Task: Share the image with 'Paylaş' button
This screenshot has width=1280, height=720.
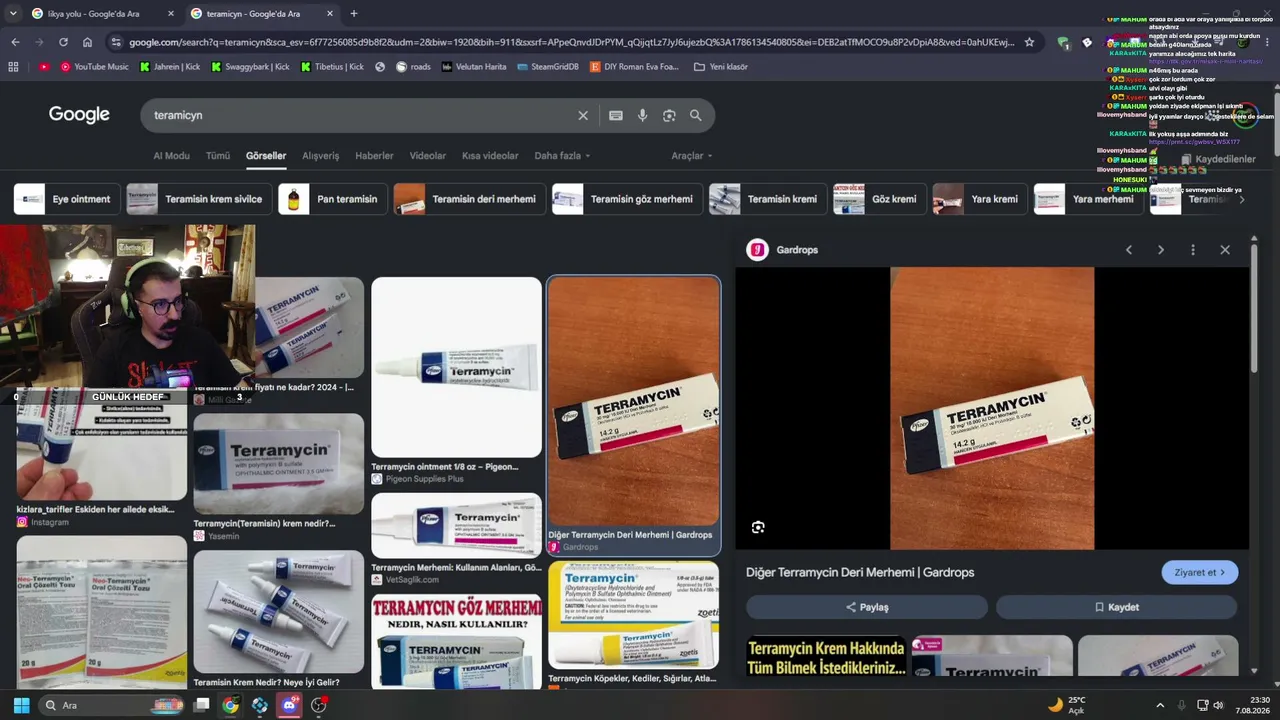Action: pos(867,607)
